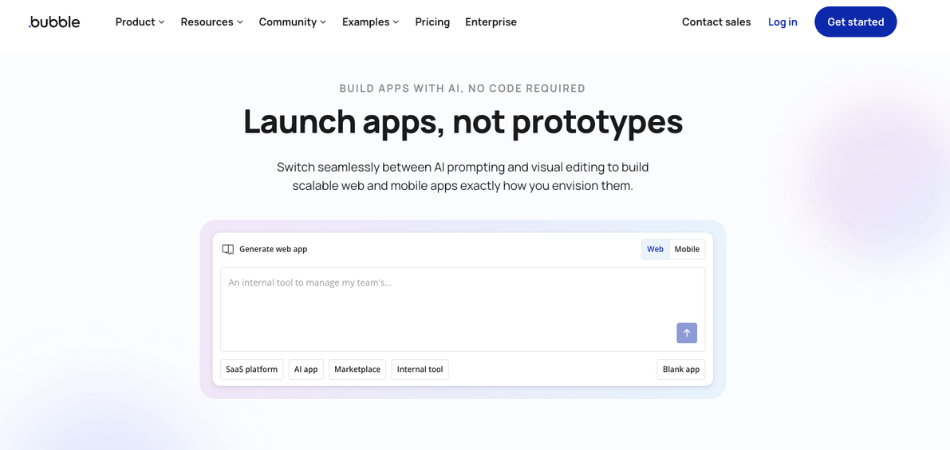Open the Enterprise menu item
This screenshot has width=950, height=450.
tap(490, 22)
